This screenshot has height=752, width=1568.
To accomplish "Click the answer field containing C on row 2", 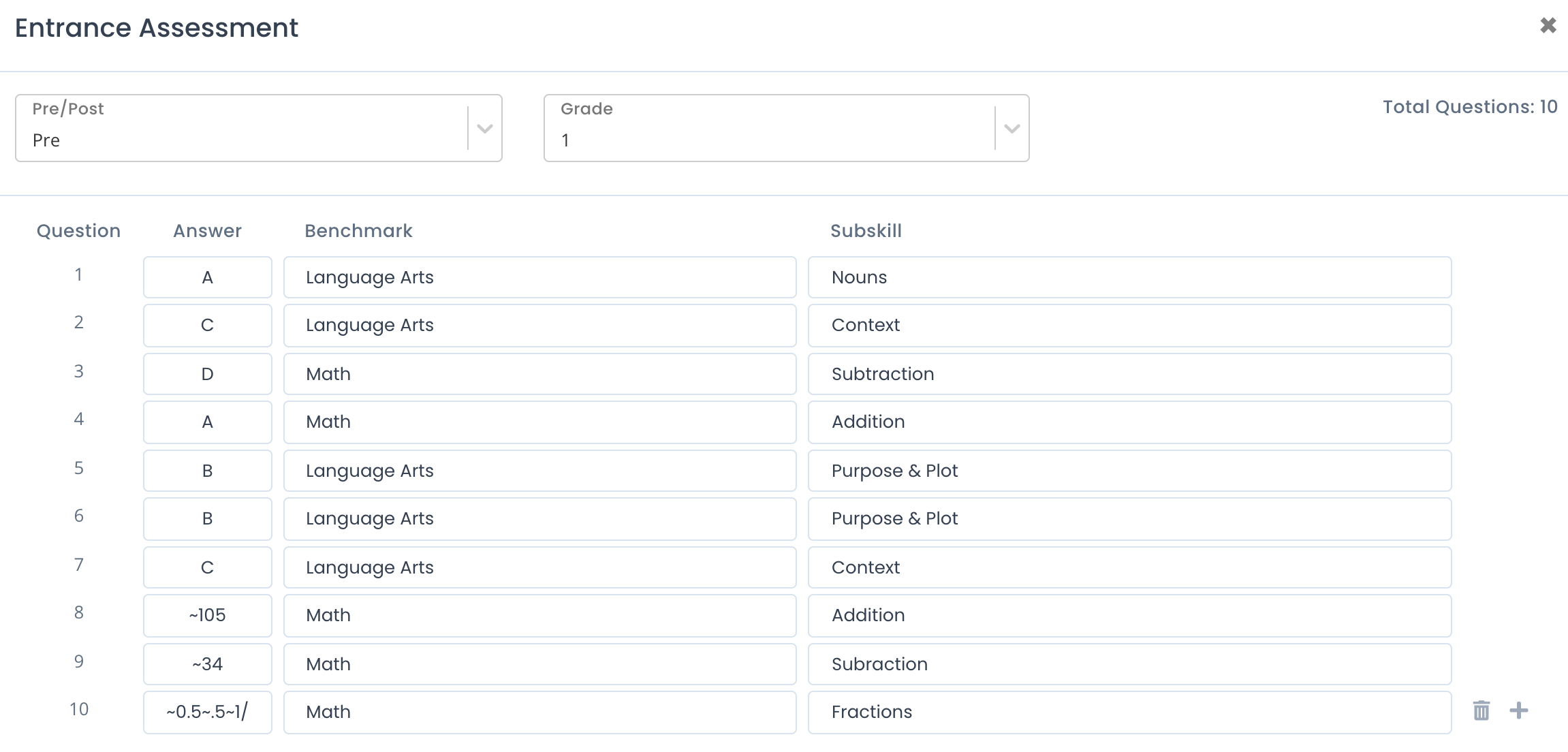I will point(207,325).
